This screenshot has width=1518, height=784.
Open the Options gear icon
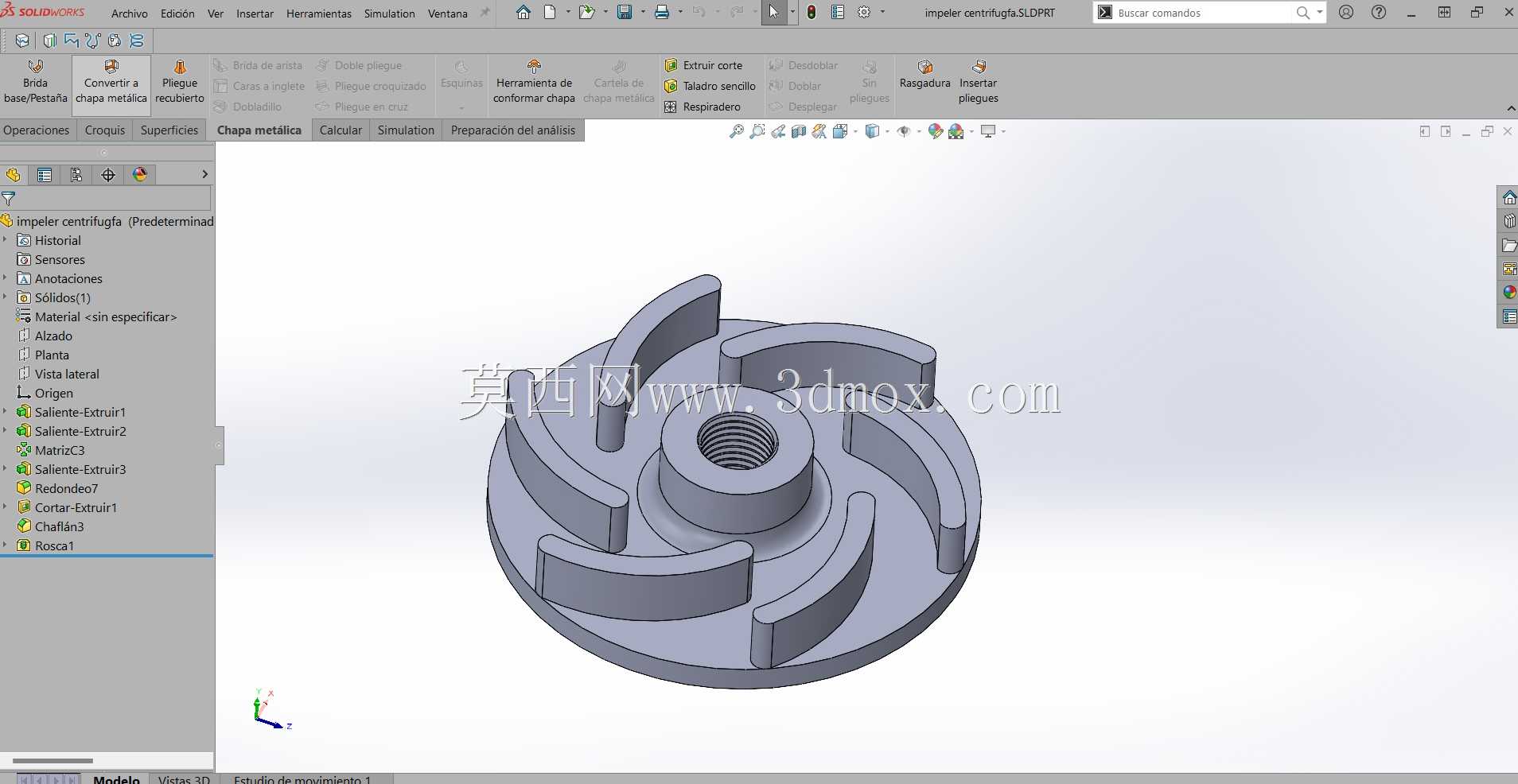tap(864, 13)
